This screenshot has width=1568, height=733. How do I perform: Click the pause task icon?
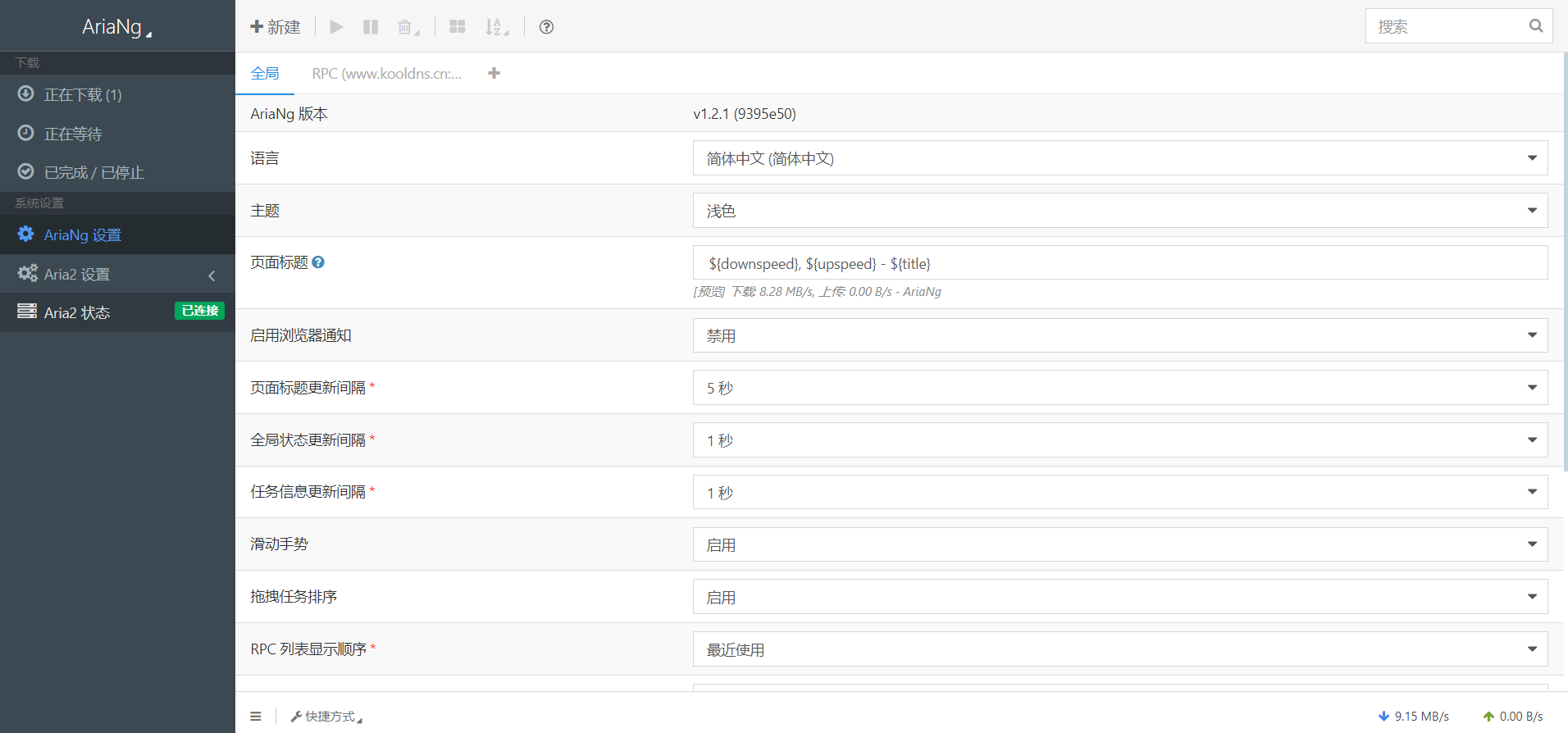click(x=371, y=27)
